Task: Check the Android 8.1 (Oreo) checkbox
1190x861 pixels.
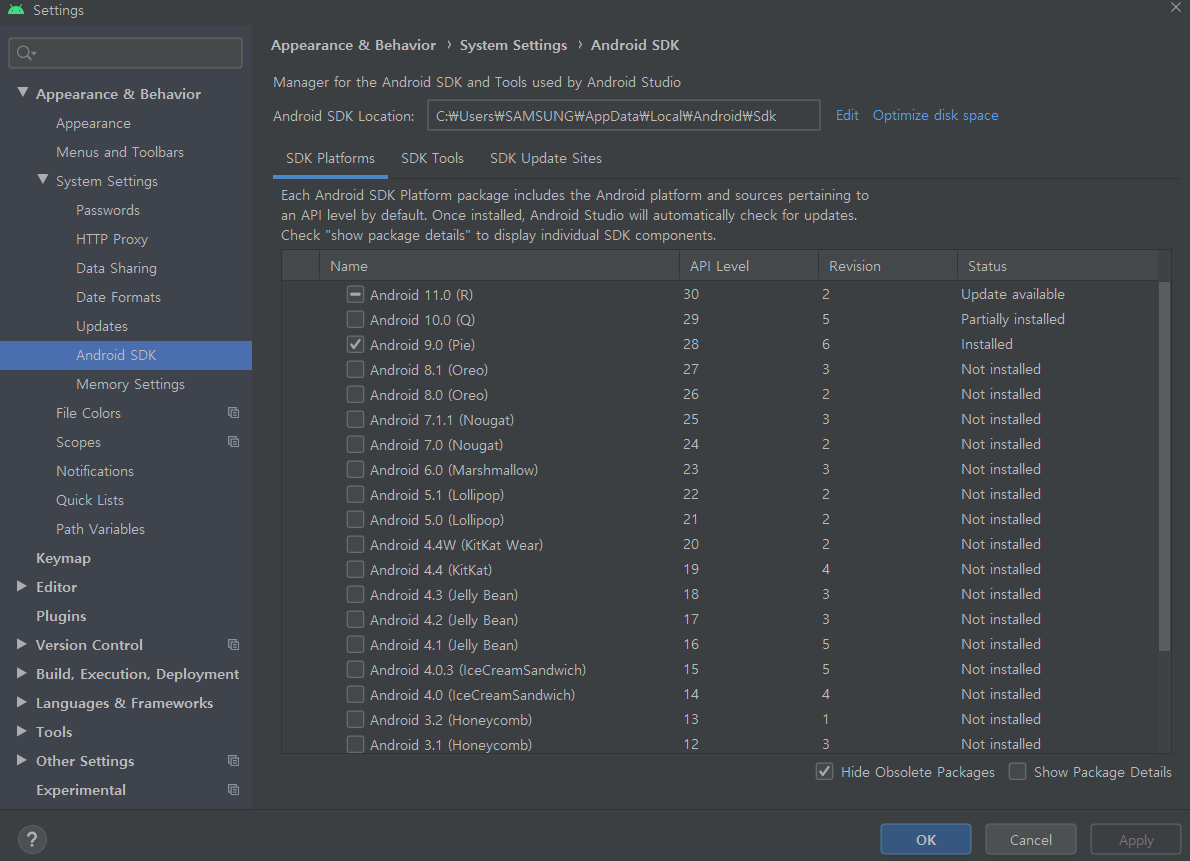Action: (x=355, y=369)
